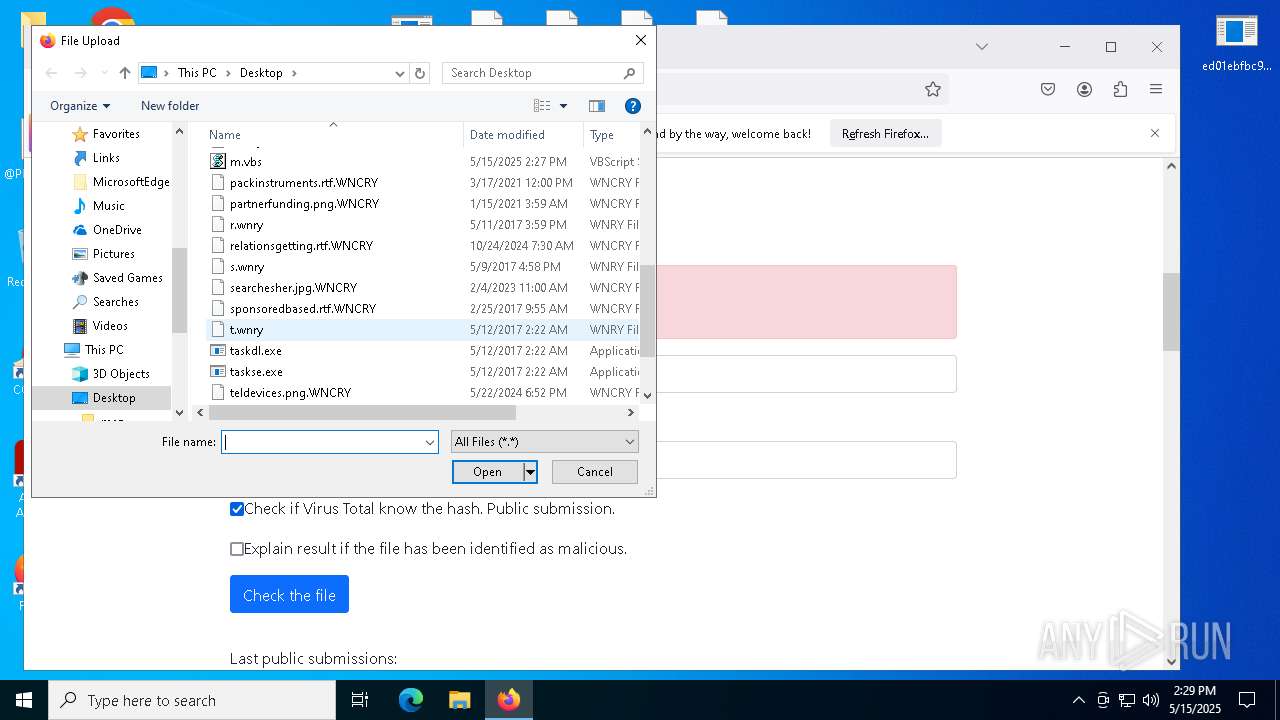Enable Explain result if malicious checkbox
1280x720 pixels.
pos(237,549)
